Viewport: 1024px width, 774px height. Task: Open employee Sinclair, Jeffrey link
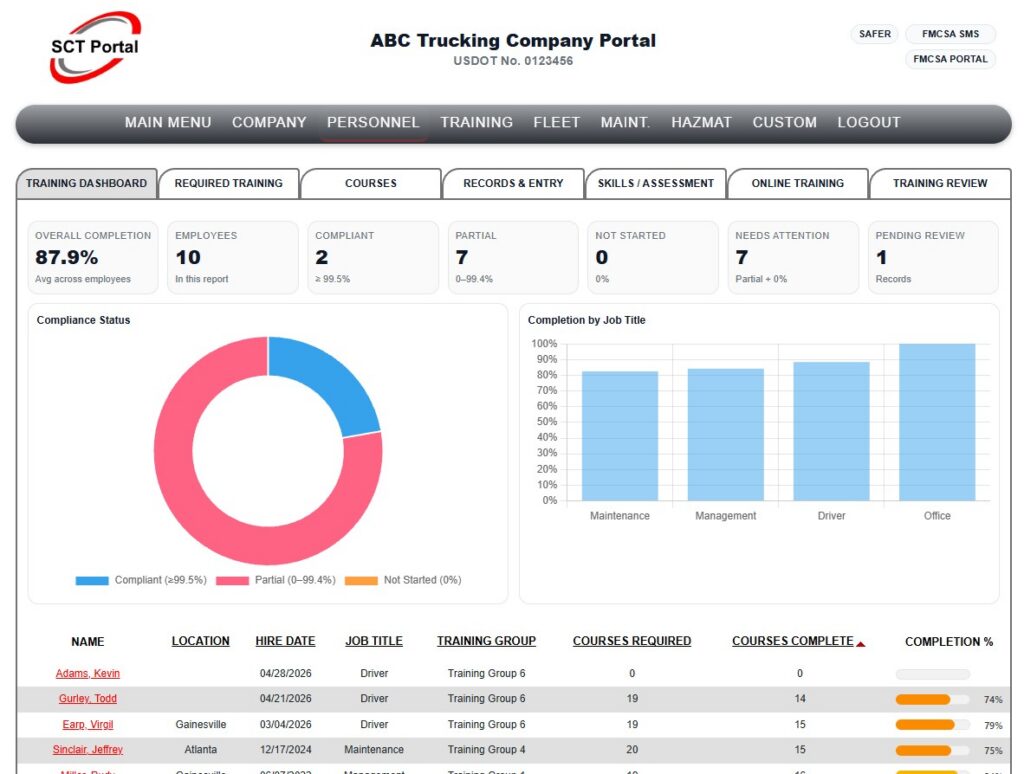88,750
